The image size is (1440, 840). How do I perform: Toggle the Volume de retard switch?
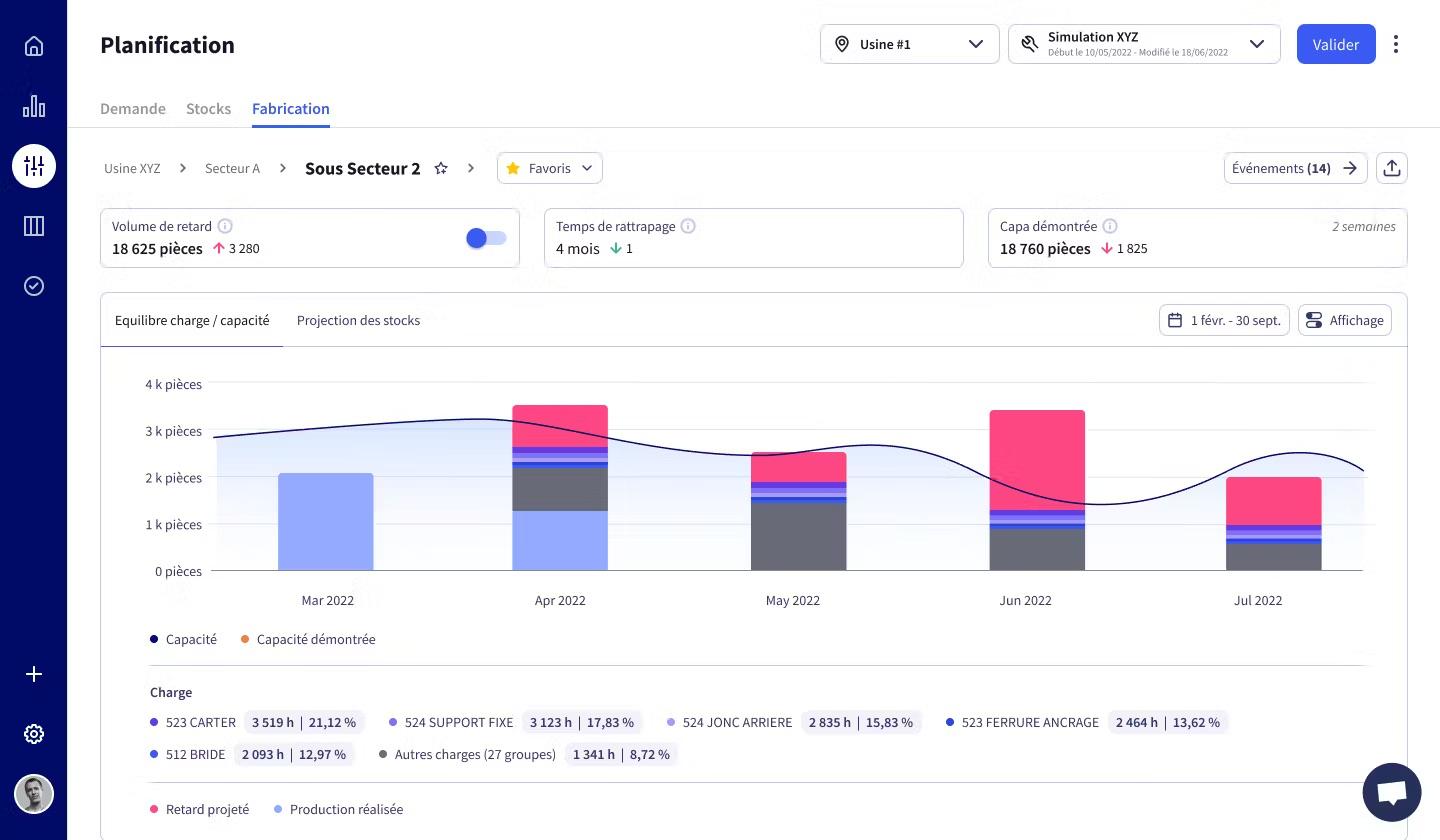pyautogui.click(x=486, y=238)
